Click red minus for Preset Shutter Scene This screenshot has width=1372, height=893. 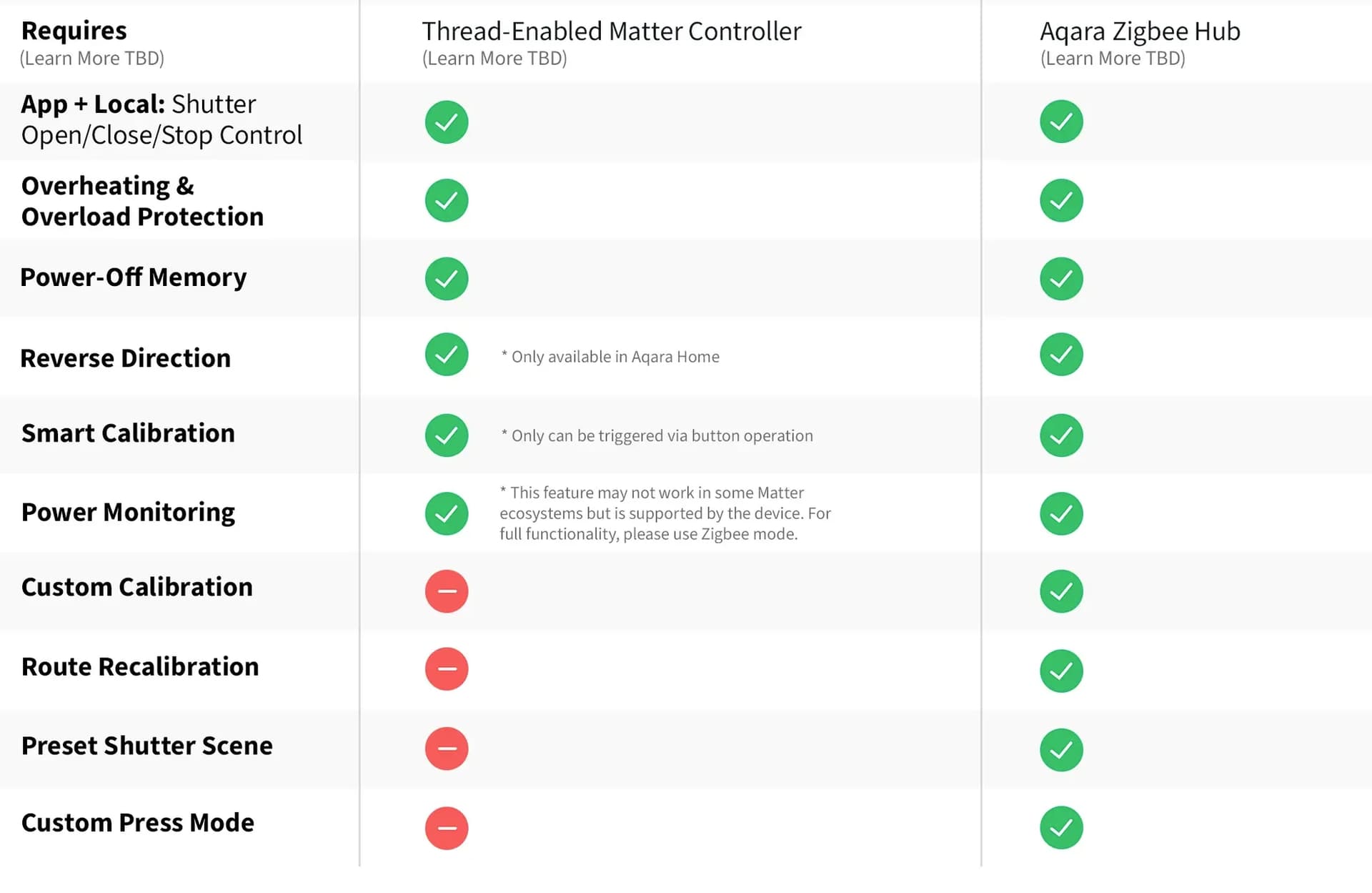(447, 749)
